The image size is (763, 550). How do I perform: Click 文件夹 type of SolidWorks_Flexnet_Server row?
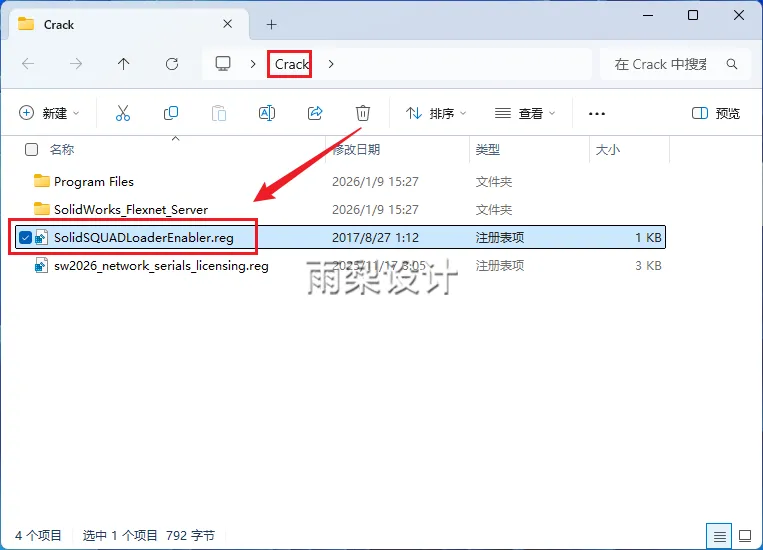[x=493, y=209]
